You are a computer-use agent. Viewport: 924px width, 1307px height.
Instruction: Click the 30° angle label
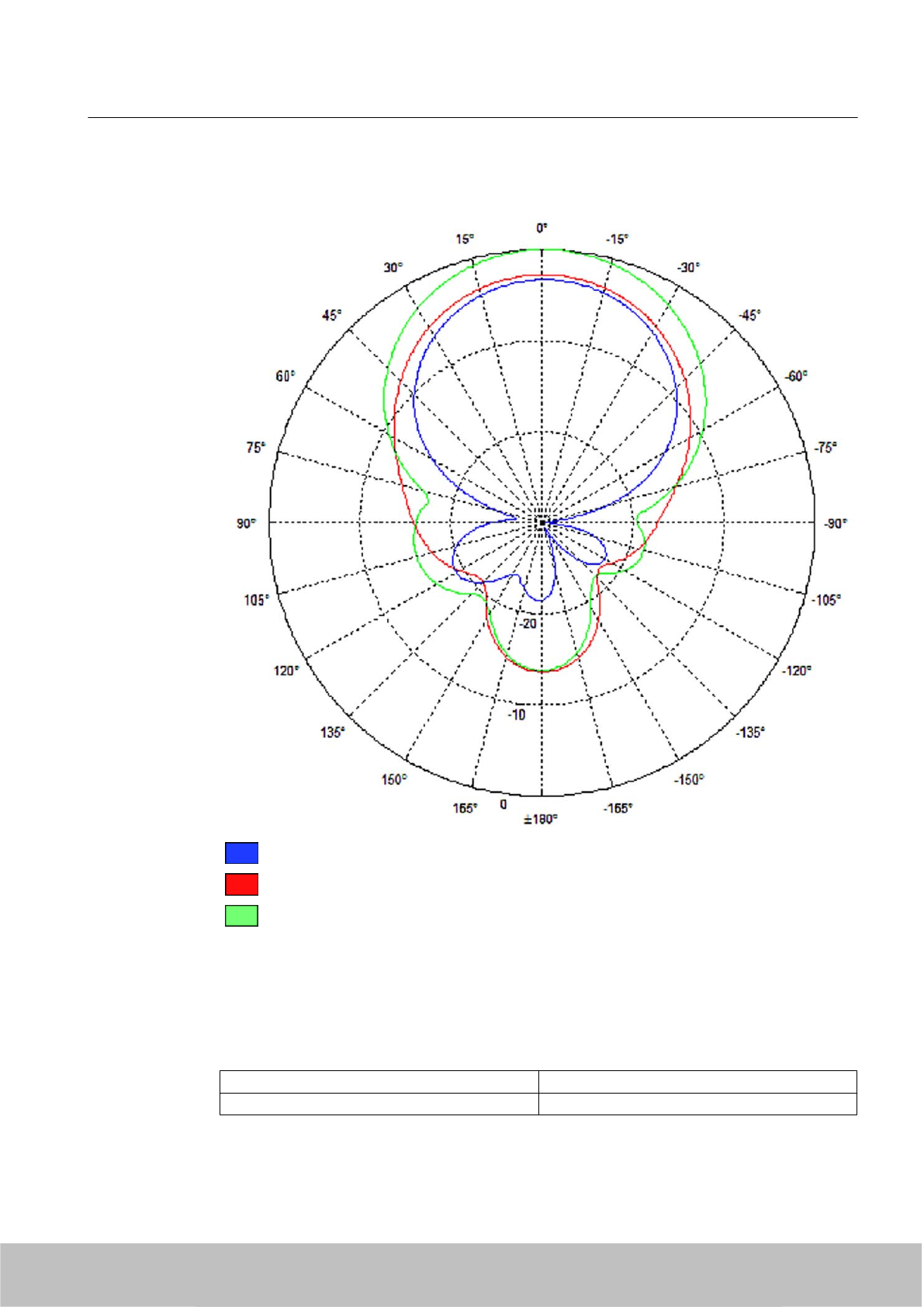pyautogui.click(x=393, y=268)
